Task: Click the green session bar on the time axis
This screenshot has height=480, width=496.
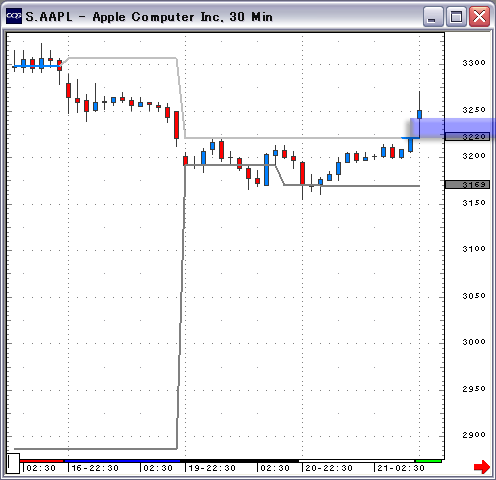Action: tap(428, 461)
